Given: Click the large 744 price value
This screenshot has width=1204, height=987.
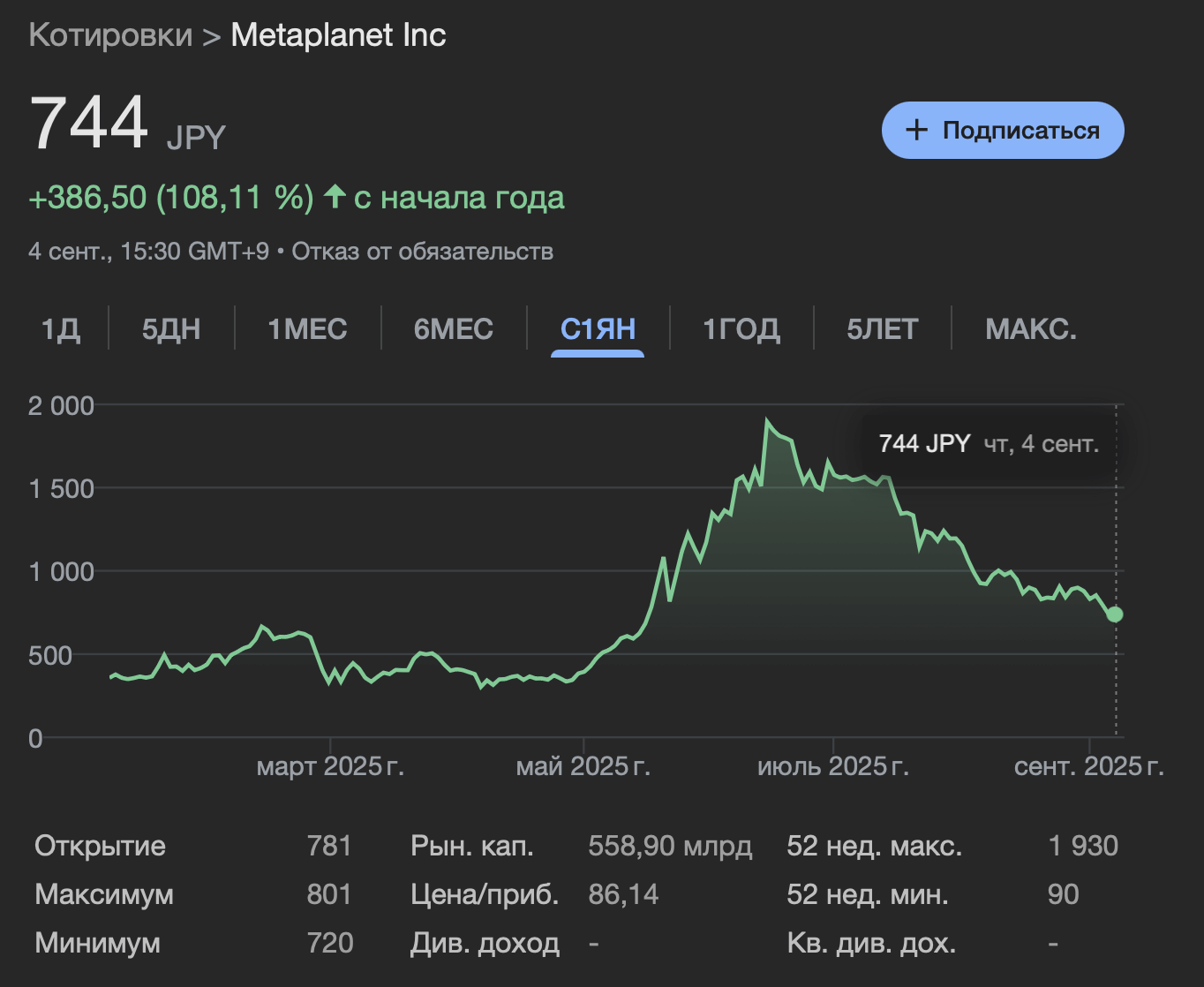Looking at the screenshot, I should coord(89,123).
